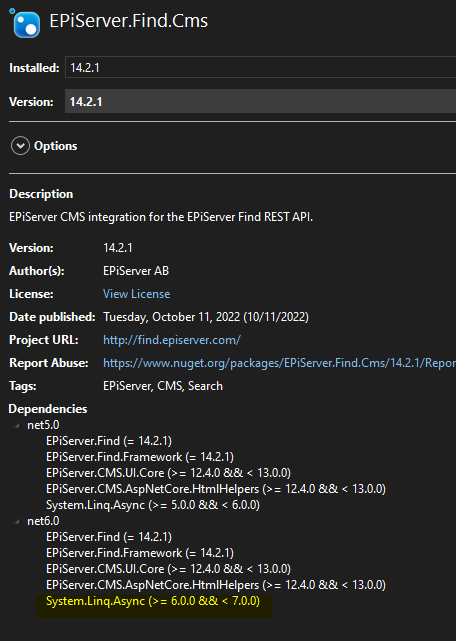This screenshot has width=456, height=641.
Task: Click the Dependencies heading
Action: click(48, 409)
